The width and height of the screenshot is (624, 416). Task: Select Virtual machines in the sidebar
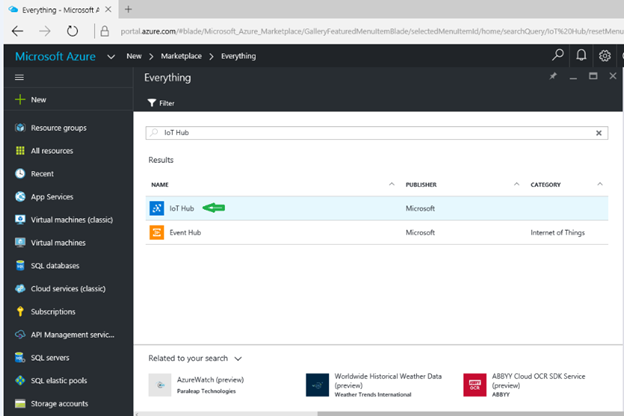pyautogui.click(x=58, y=242)
